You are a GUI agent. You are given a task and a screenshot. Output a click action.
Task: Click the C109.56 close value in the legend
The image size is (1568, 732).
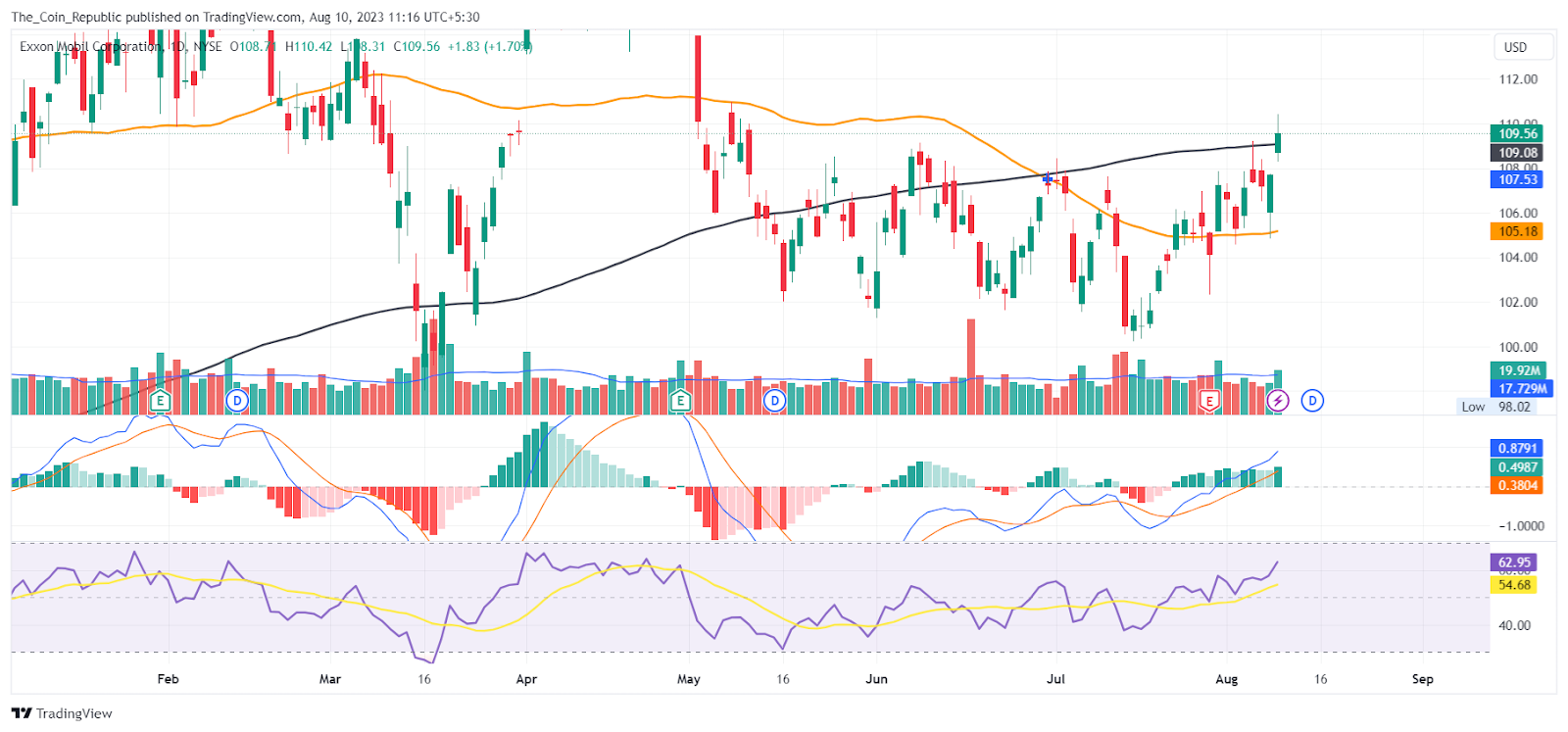pyautogui.click(x=416, y=46)
